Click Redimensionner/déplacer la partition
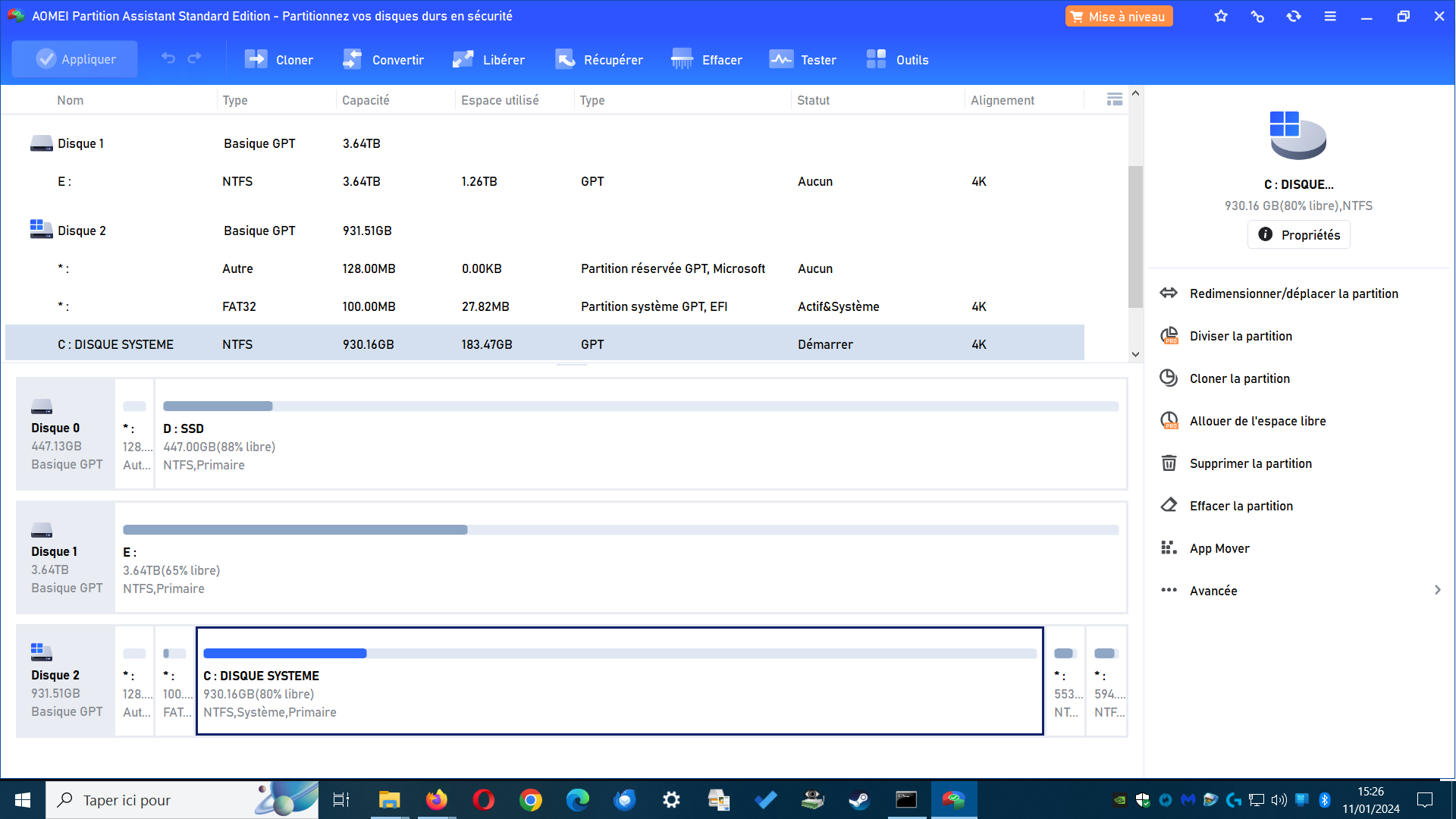 click(1293, 293)
